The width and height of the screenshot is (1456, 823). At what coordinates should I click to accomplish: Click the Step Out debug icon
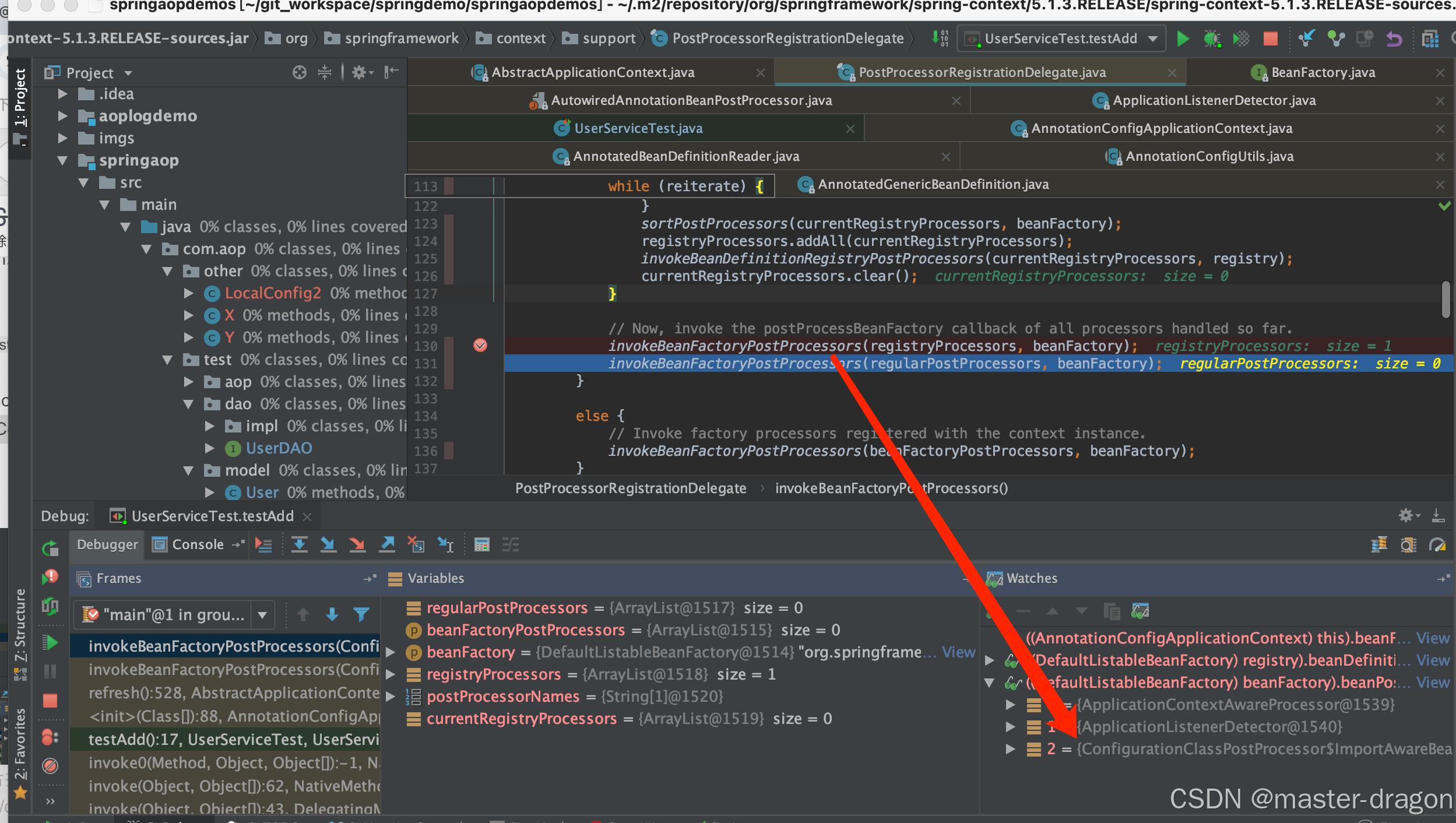pyautogui.click(x=387, y=545)
